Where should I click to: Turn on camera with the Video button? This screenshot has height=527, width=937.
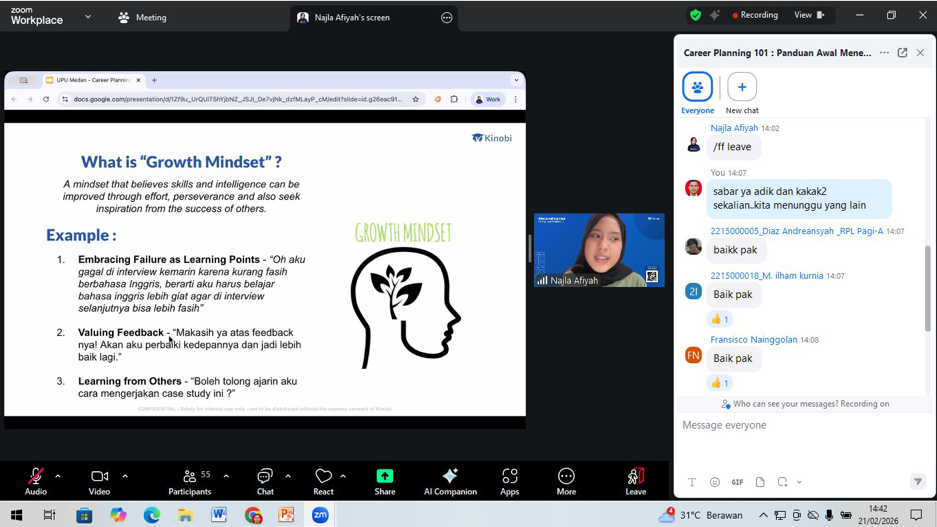click(x=99, y=481)
